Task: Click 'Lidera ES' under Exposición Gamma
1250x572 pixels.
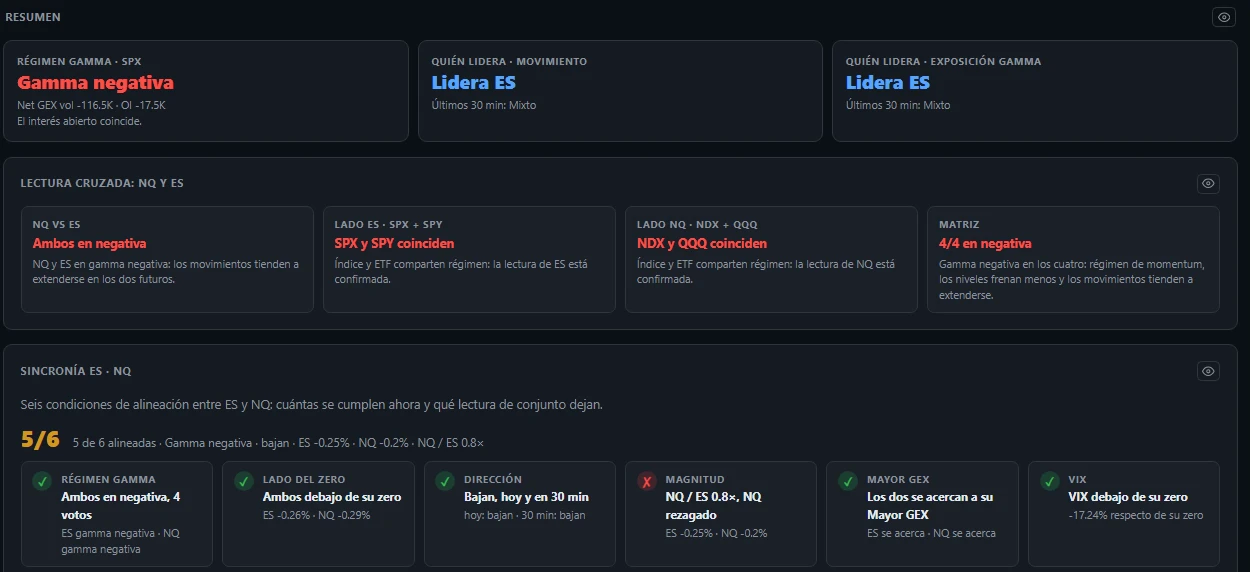Action: pyautogui.click(x=888, y=83)
